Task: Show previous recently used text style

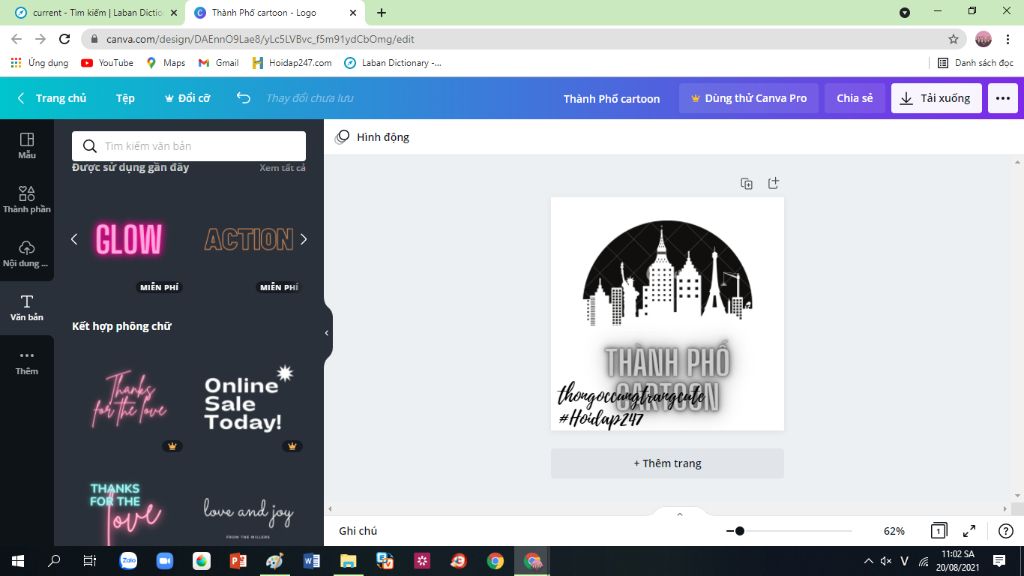Action: [x=74, y=240]
